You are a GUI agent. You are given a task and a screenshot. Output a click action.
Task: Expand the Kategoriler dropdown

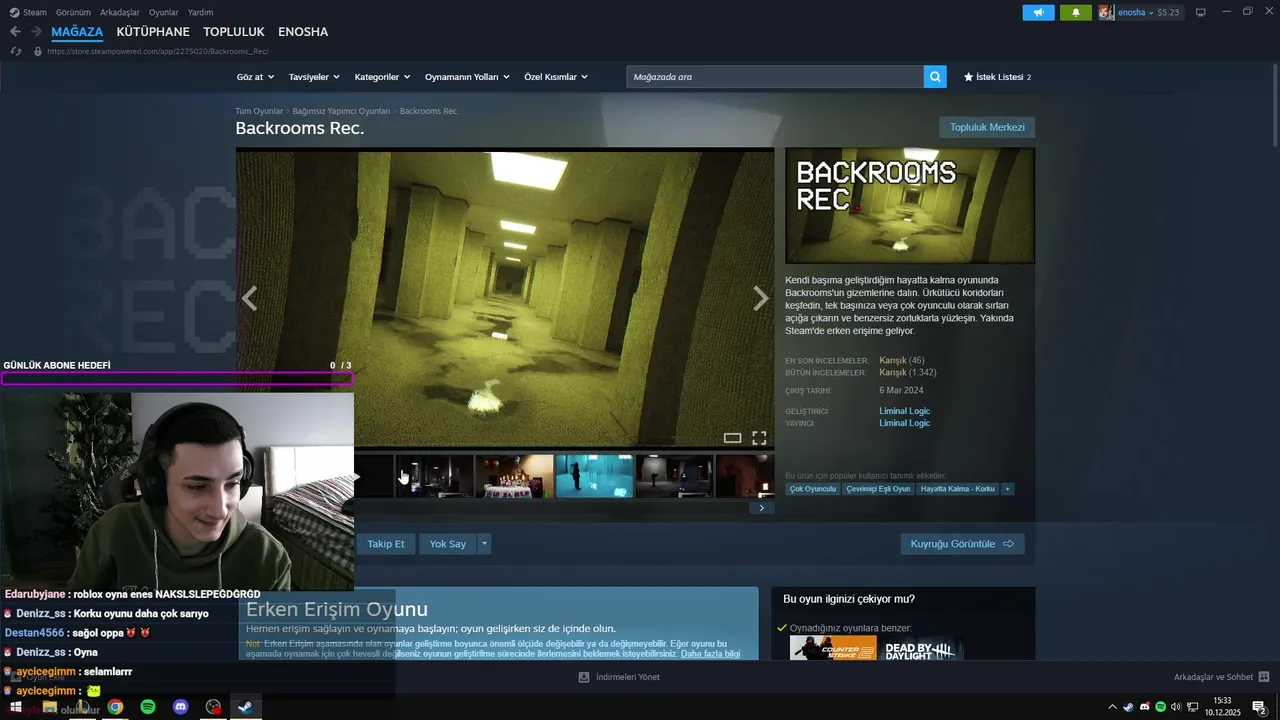[x=383, y=77]
